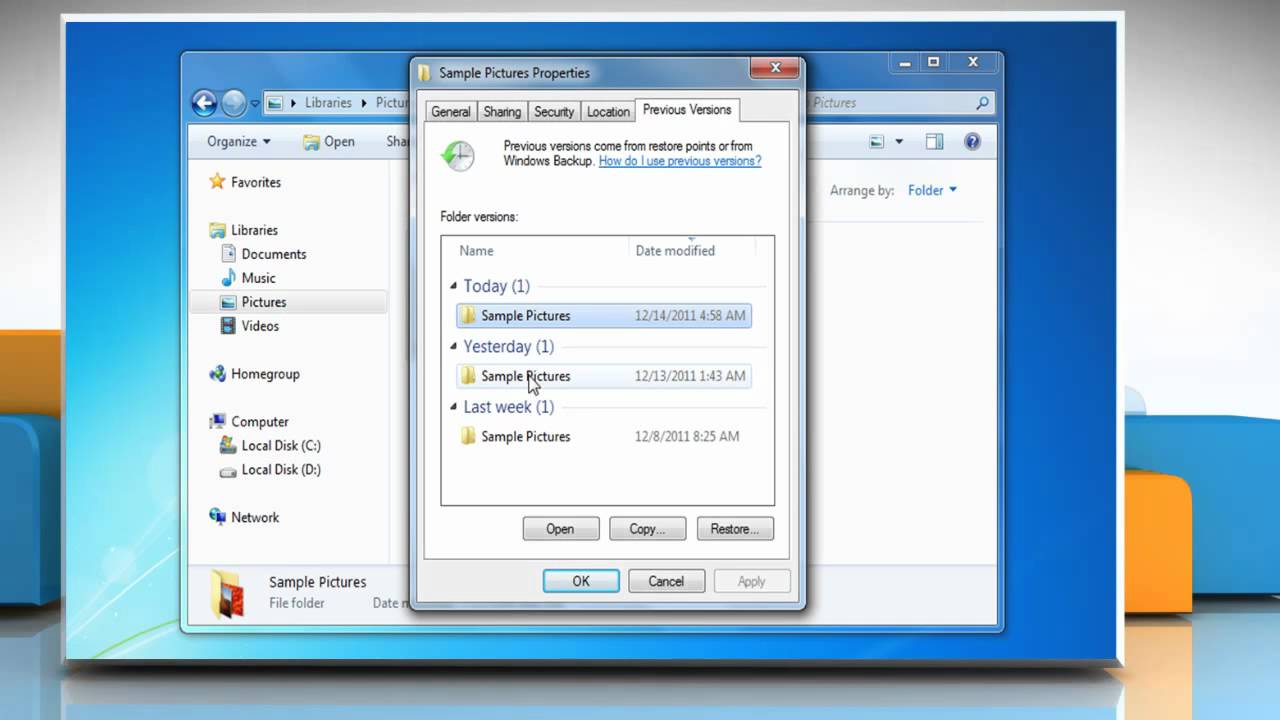
Task: Click the Back arrow in Explorer window
Action: point(204,102)
